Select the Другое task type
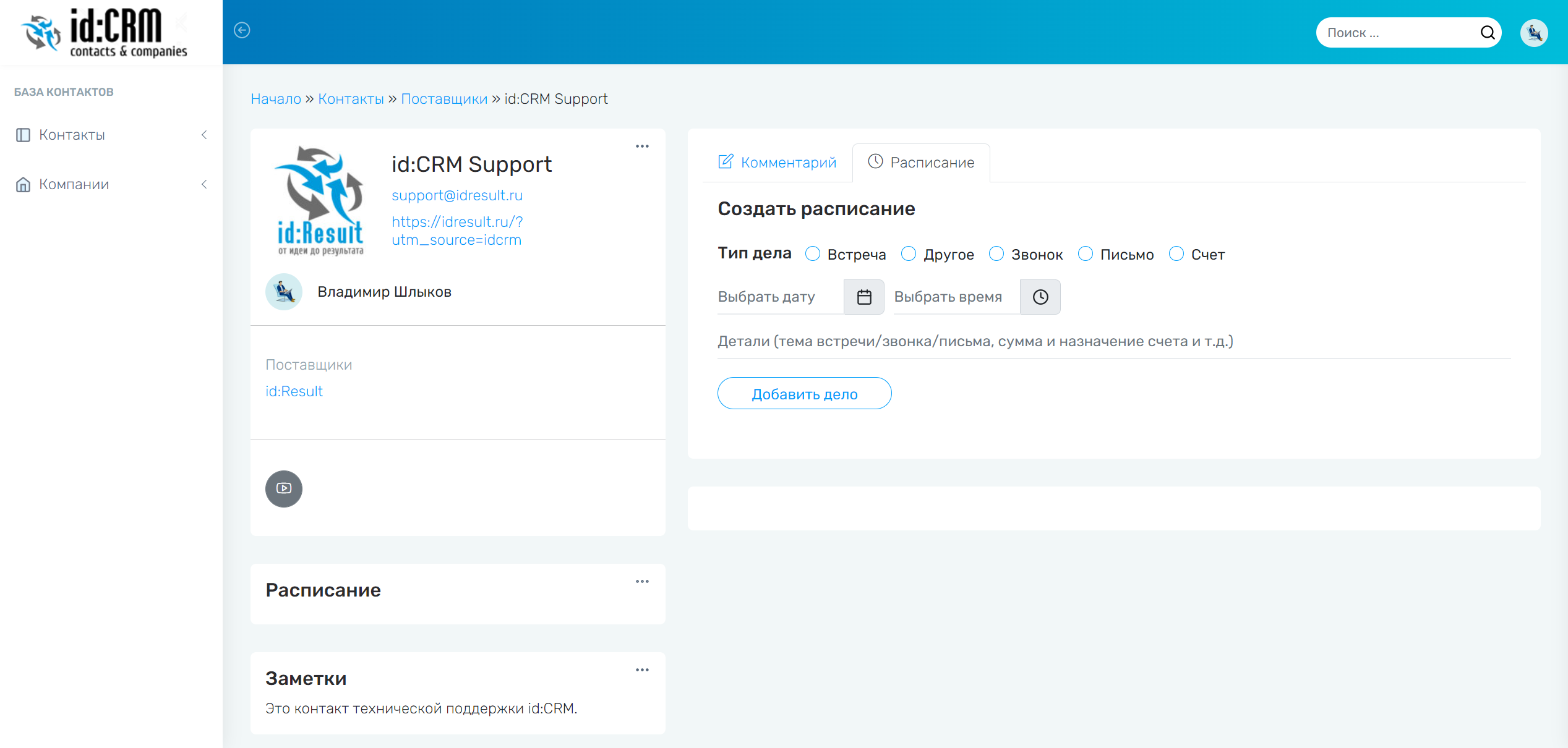The image size is (1568, 748). coord(909,254)
